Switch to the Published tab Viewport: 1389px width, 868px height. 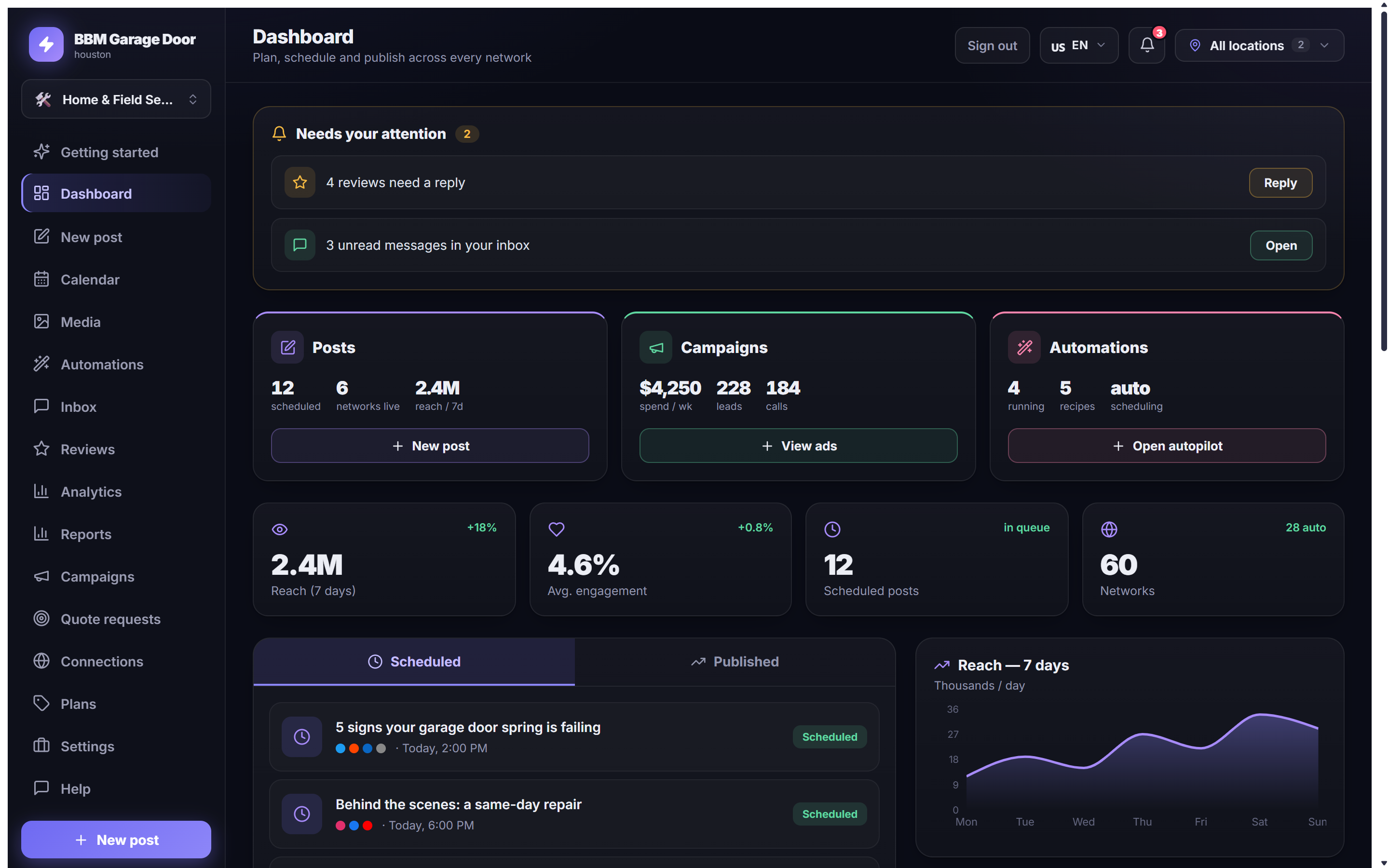pyautogui.click(x=735, y=661)
